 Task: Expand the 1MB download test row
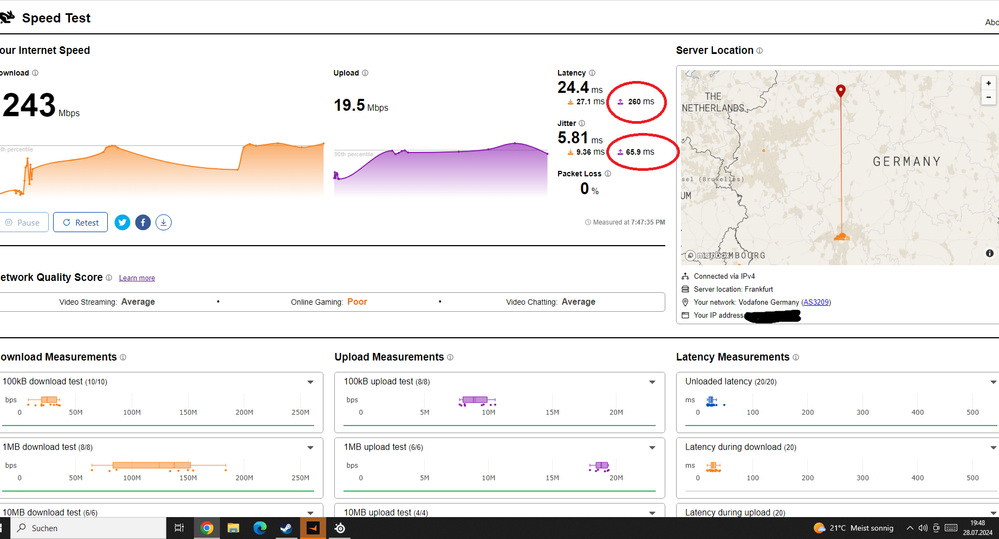pyautogui.click(x=310, y=447)
